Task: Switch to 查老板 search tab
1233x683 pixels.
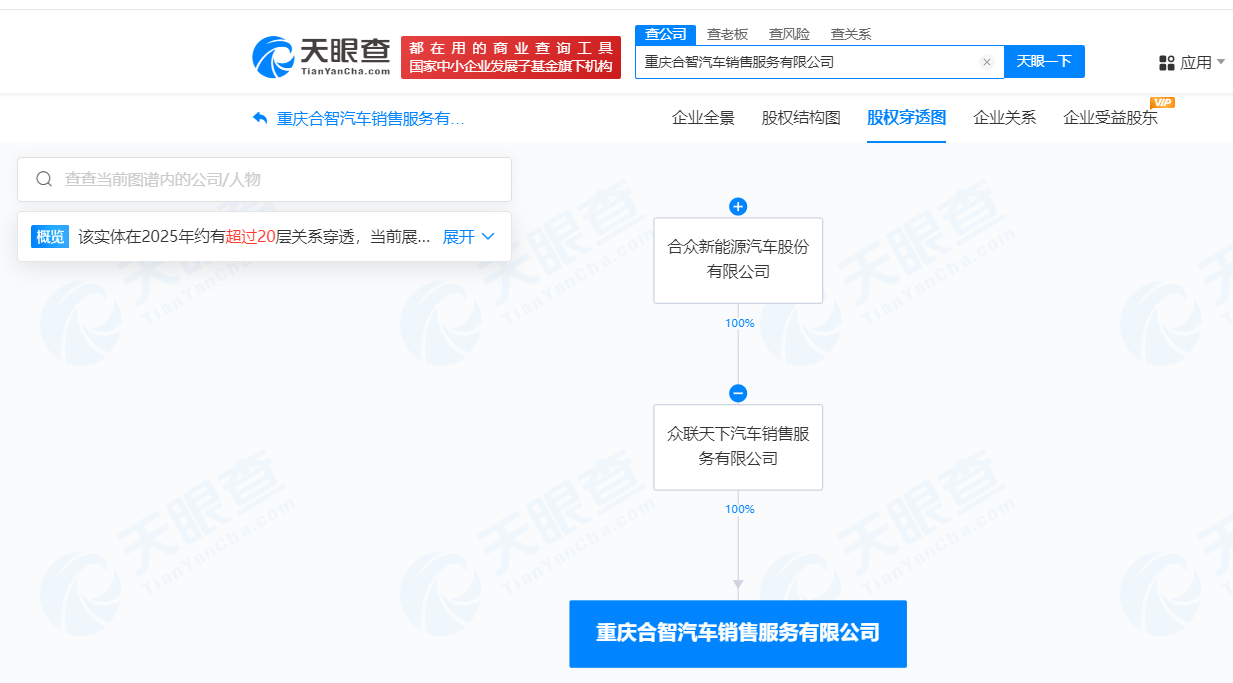Action: click(727, 34)
